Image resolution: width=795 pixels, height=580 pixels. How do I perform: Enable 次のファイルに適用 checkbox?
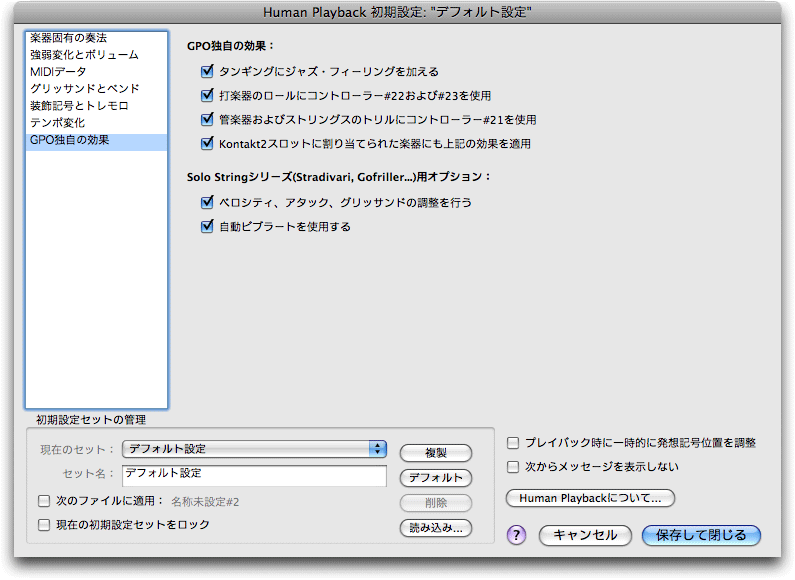coord(44,501)
